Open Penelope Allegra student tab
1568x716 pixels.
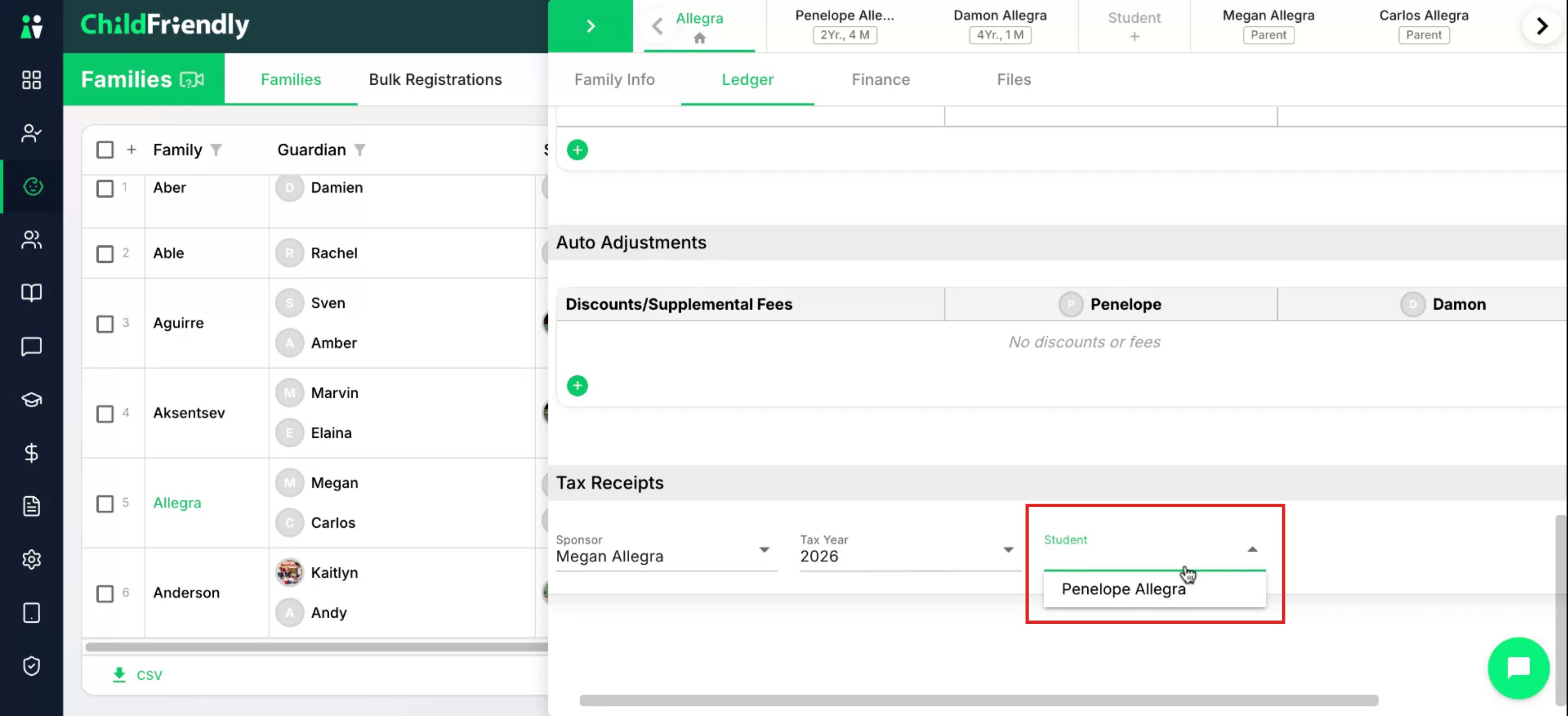[844, 26]
